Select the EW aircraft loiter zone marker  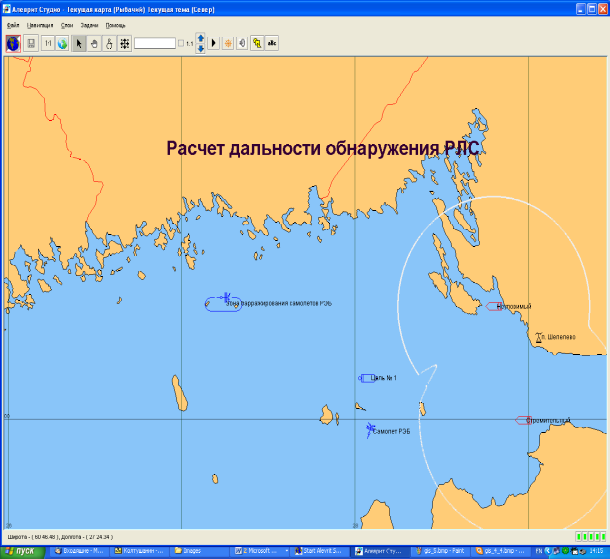[223, 303]
